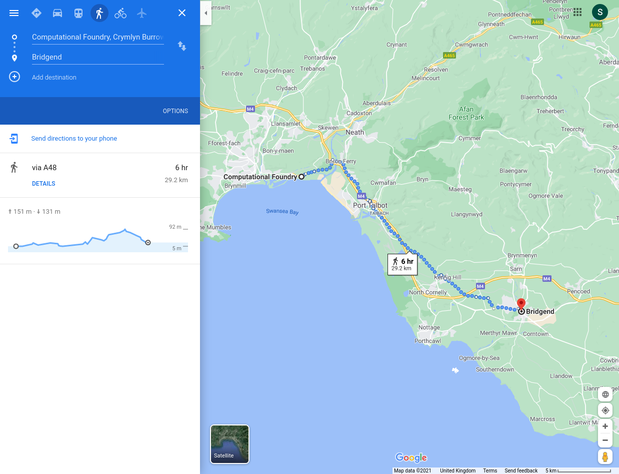Open DETAILS for via A48 route
Screen dimensions: 619x474
click(43, 184)
